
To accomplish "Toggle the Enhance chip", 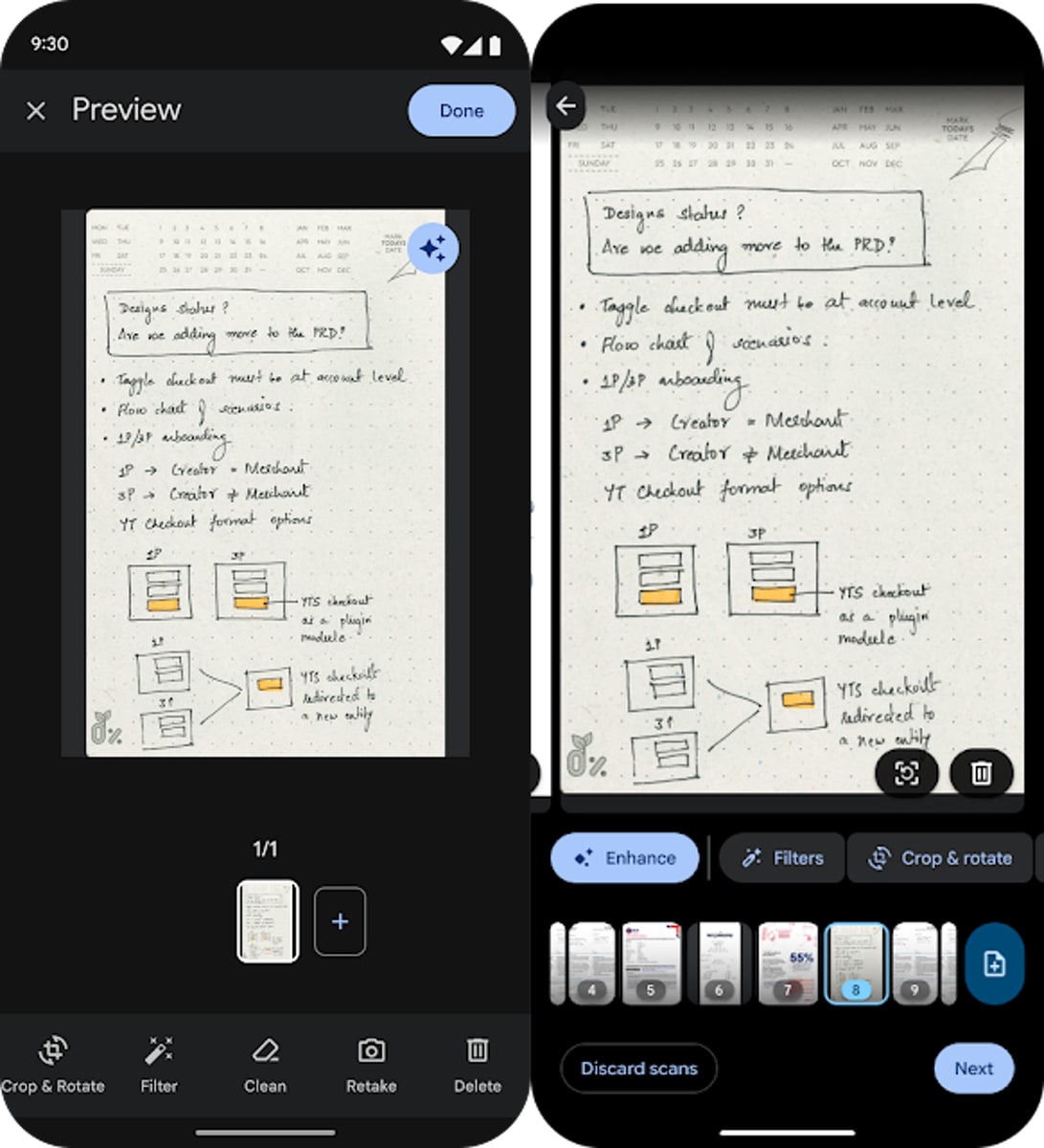I will (625, 858).
